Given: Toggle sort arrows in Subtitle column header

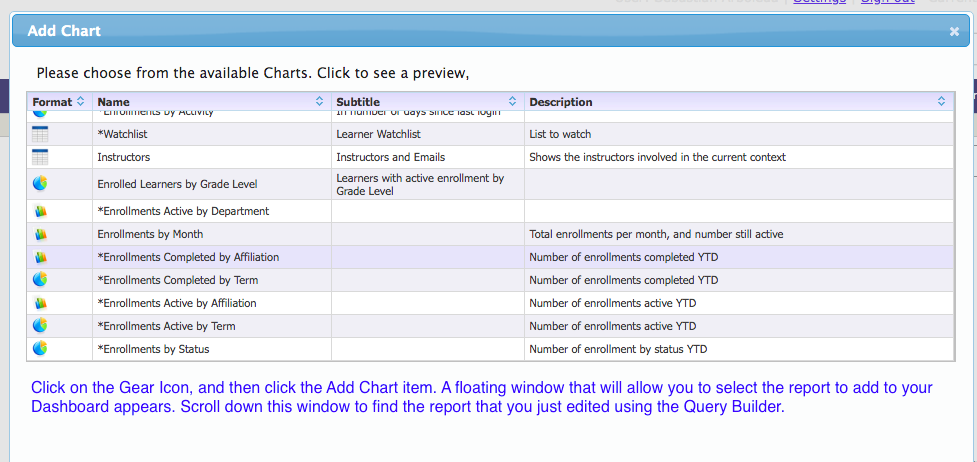Looking at the screenshot, I should click(x=512, y=102).
